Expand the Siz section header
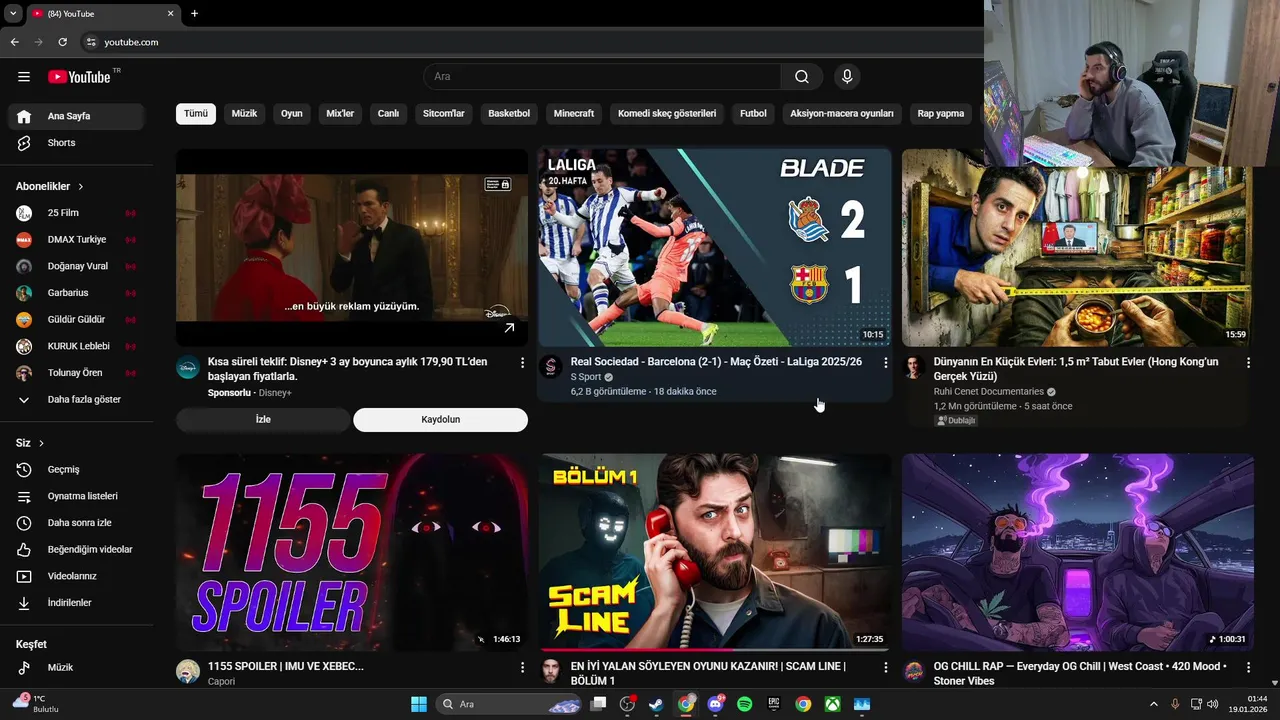The width and height of the screenshot is (1280, 720). click(x=30, y=443)
